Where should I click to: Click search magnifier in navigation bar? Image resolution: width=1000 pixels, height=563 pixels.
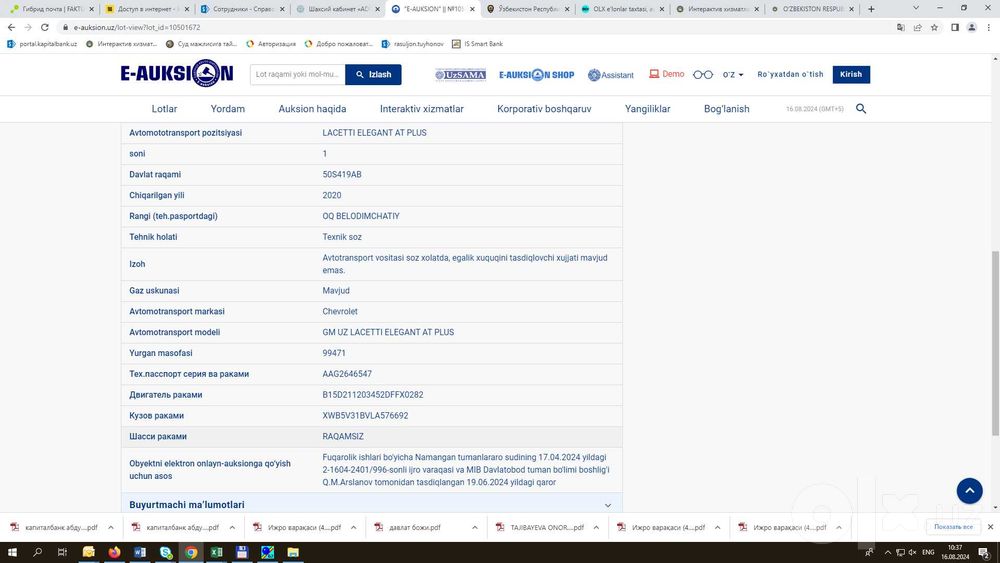[x=861, y=109]
